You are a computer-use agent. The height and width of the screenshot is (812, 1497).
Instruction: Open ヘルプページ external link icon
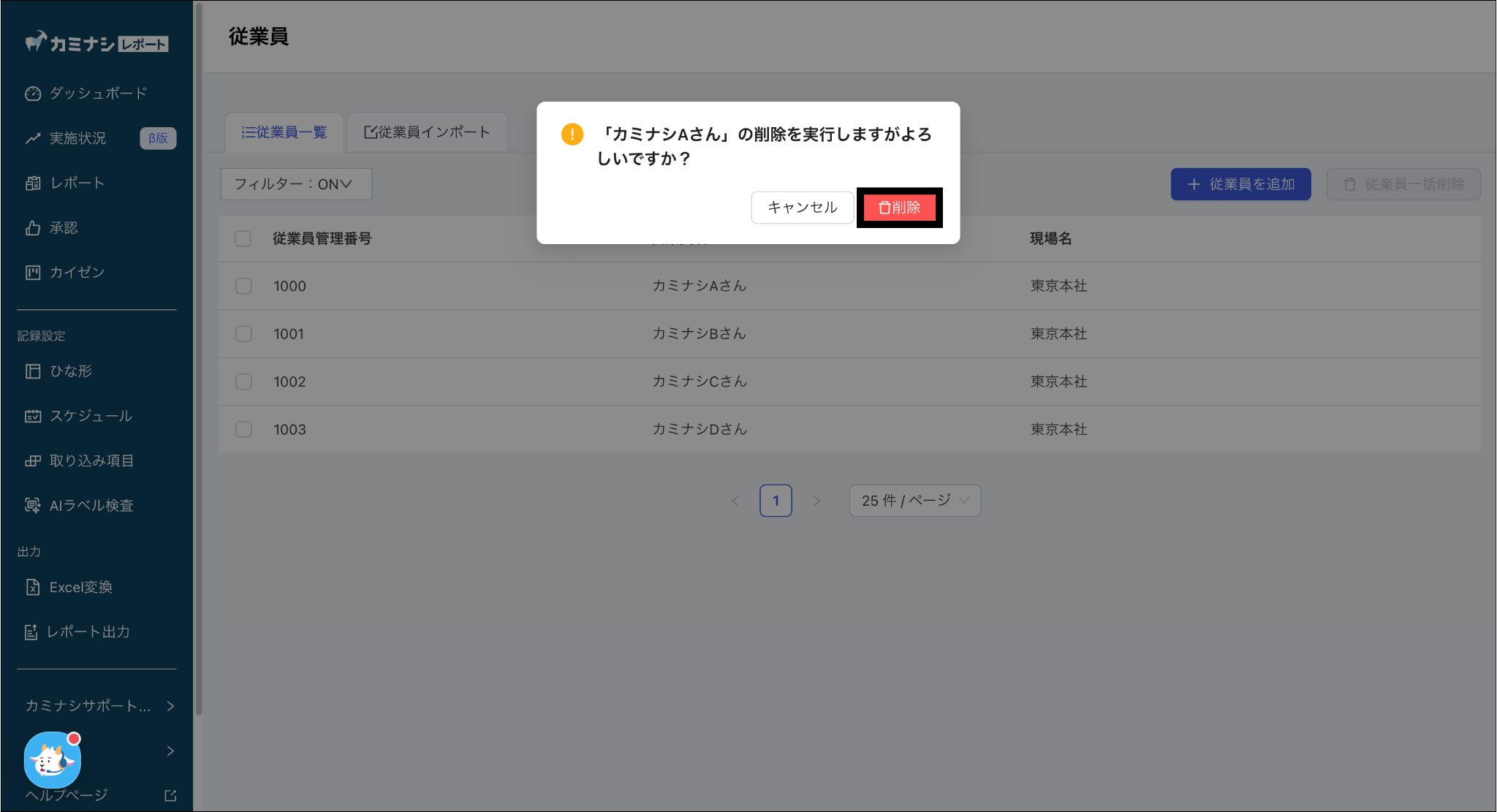(170, 795)
